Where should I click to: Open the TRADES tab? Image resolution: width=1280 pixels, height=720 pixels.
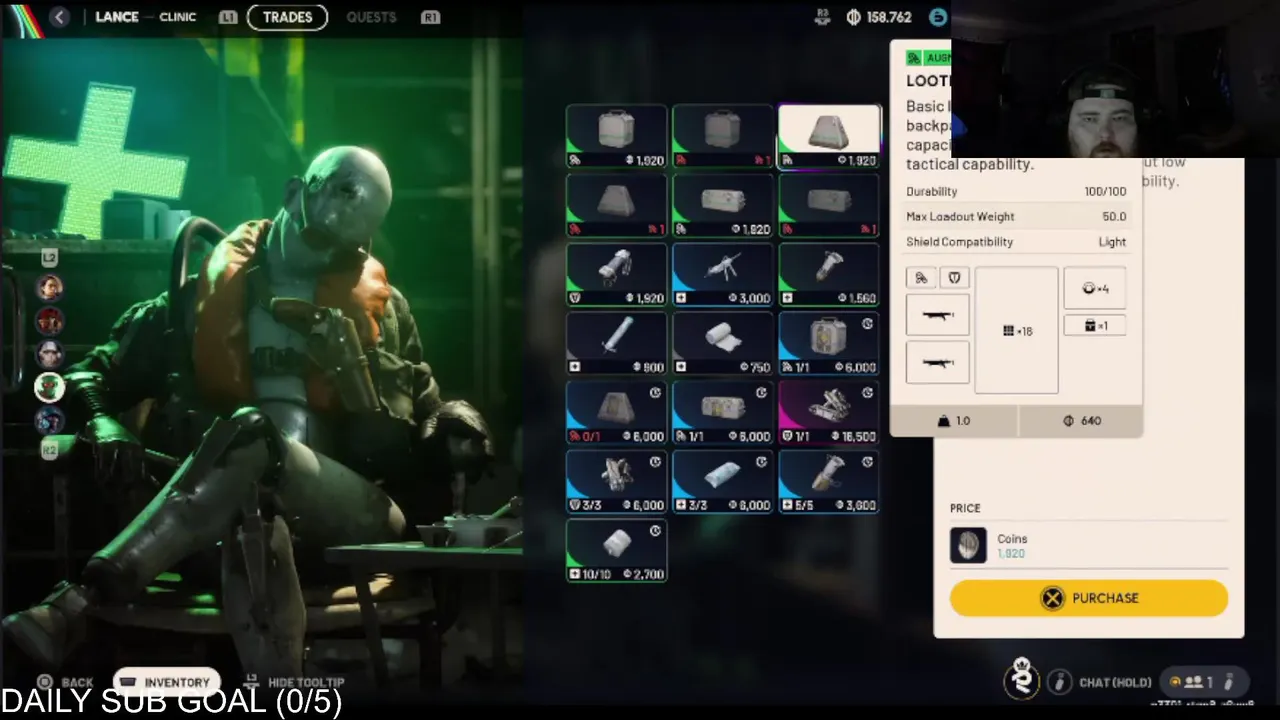(x=287, y=17)
